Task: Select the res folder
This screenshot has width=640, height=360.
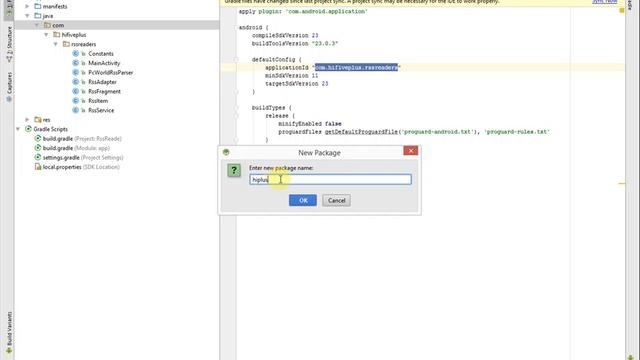Action: tap(47, 120)
